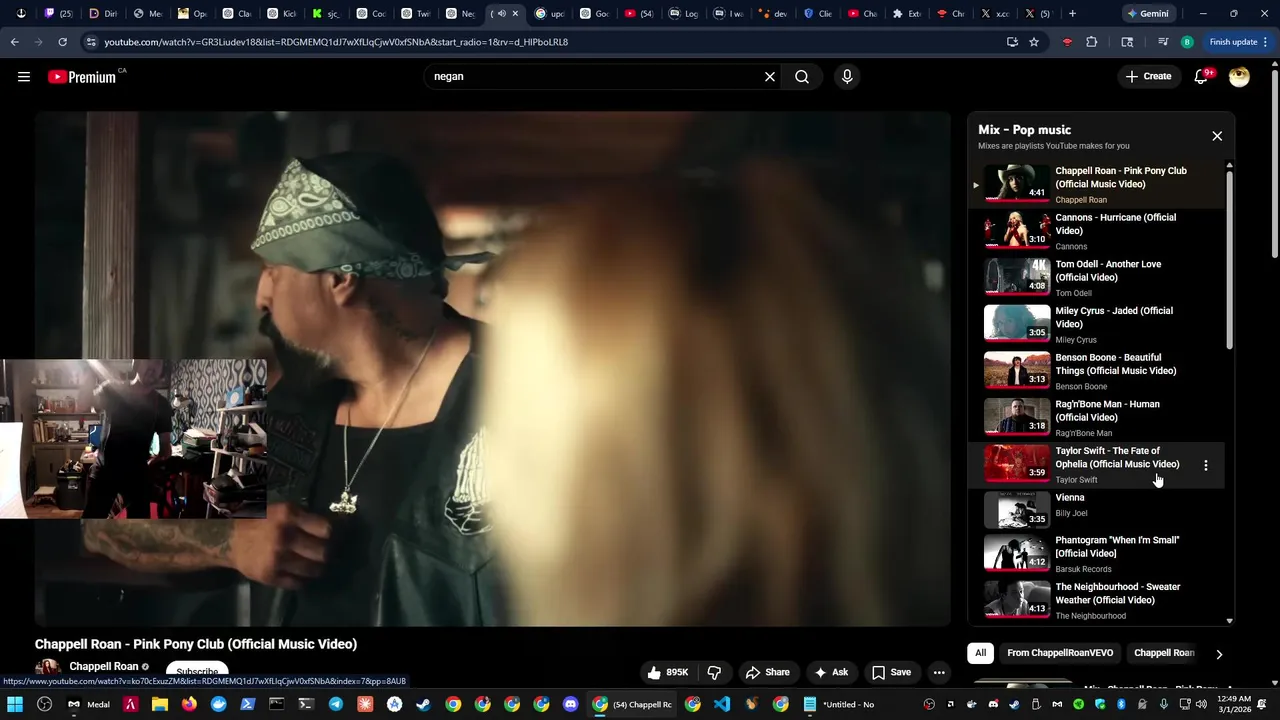Select the All filter chip
The width and height of the screenshot is (1280, 720).
980,653
